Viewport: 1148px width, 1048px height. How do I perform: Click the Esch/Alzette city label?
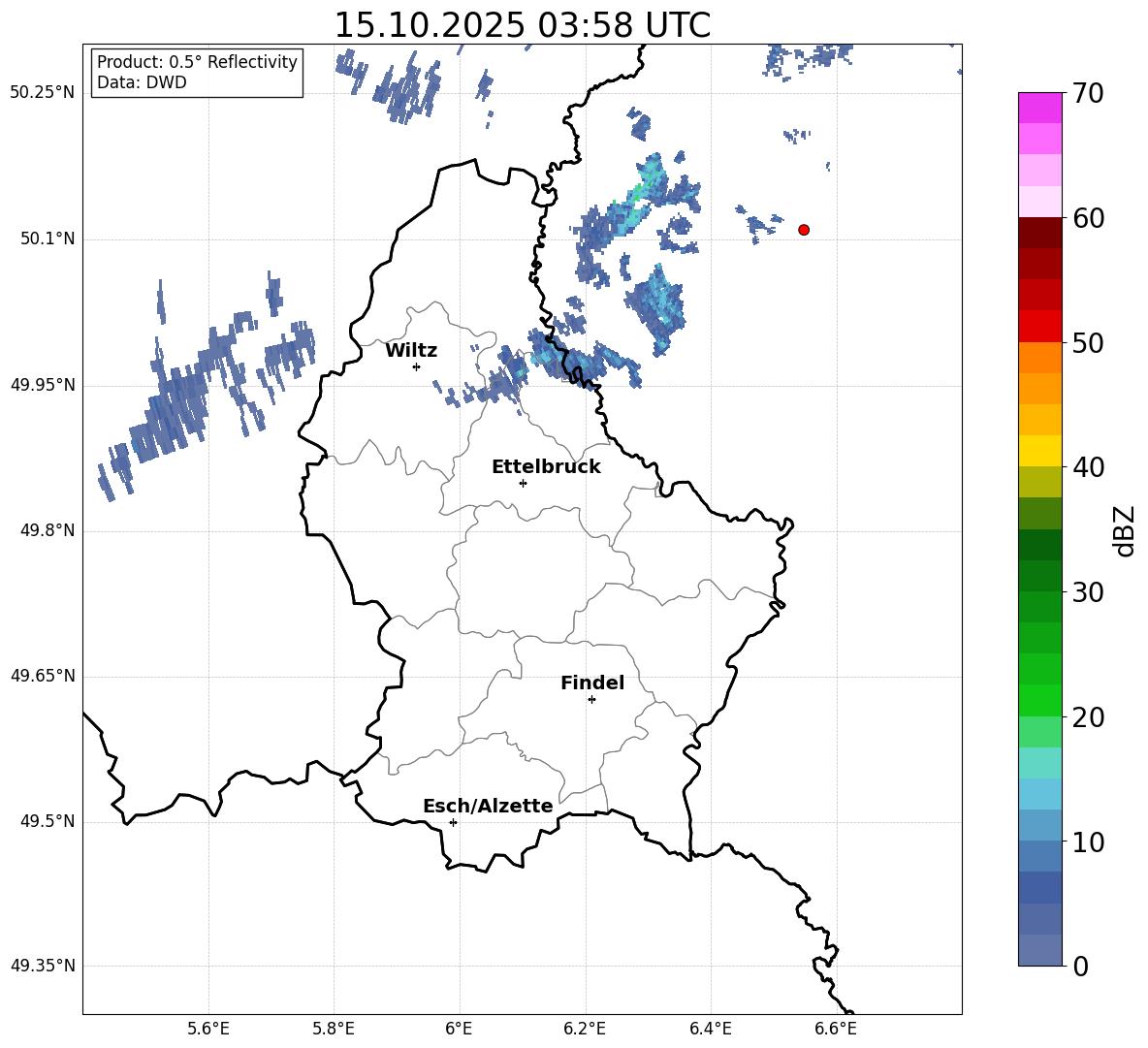tap(488, 806)
